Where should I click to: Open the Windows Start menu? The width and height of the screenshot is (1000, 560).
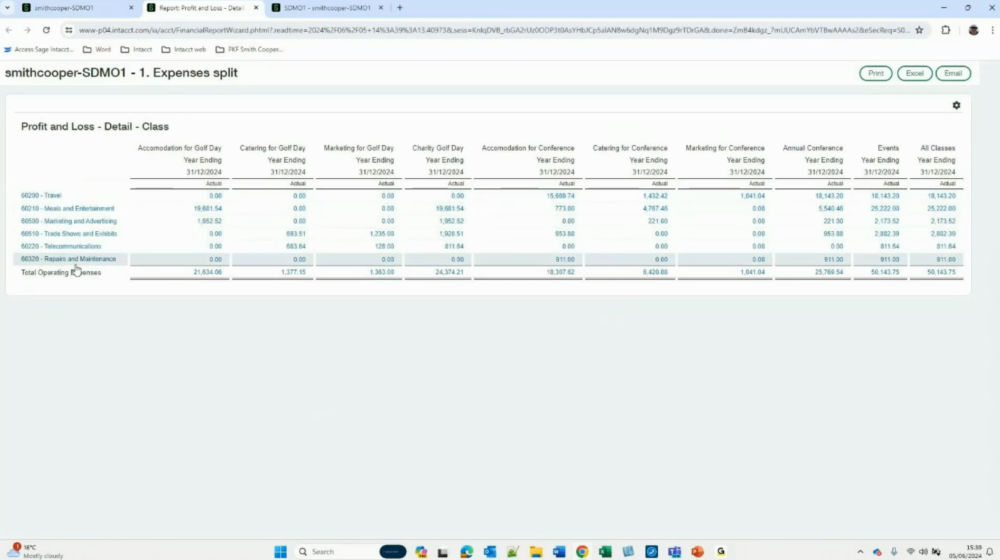(x=280, y=552)
